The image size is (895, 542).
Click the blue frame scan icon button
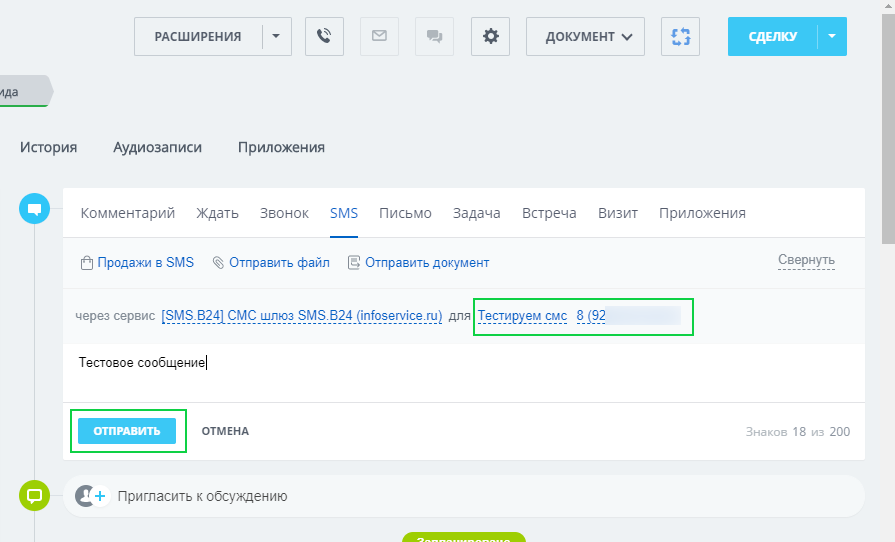680,36
